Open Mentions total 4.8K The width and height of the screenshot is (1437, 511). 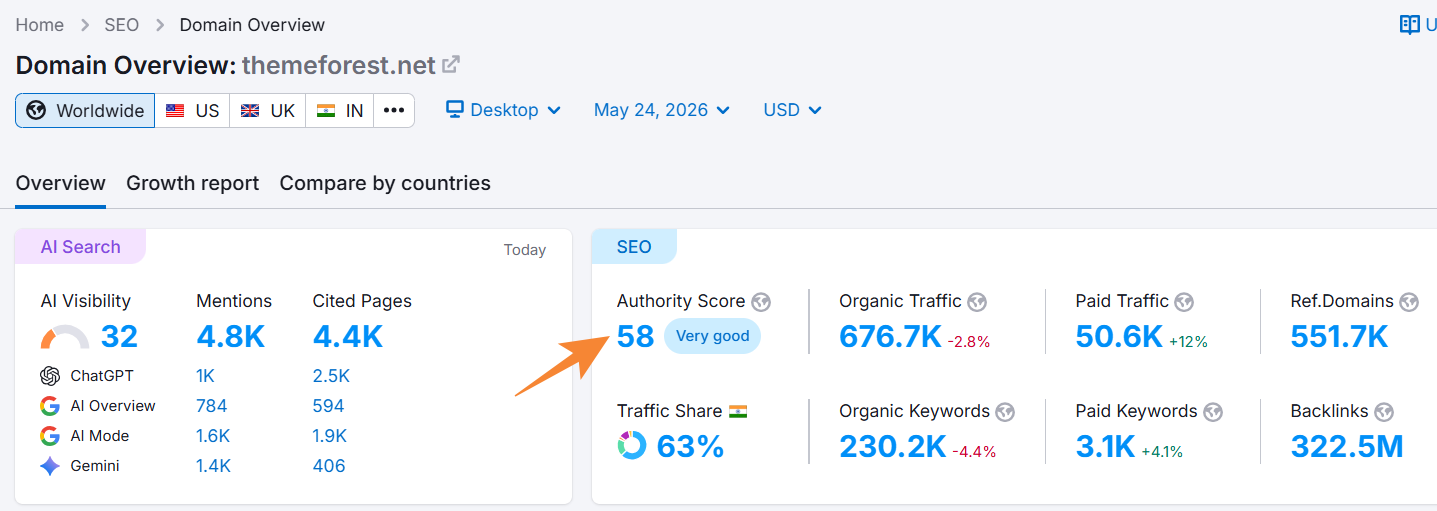point(231,337)
